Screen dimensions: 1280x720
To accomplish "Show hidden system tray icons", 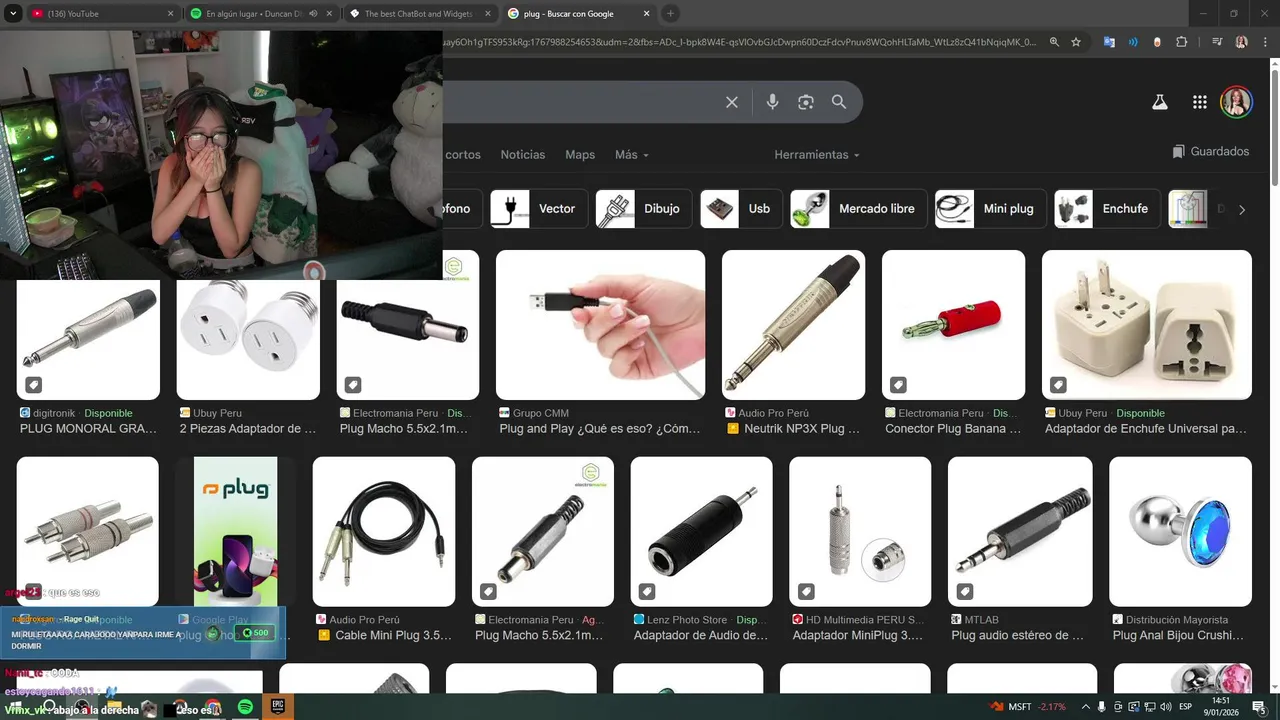I will pyautogui.click(x=1086, y=707).
